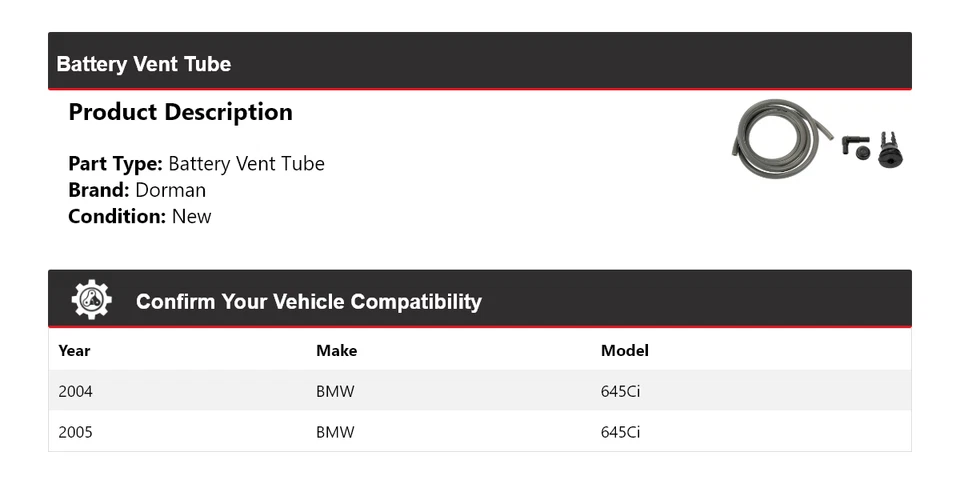Click the Brand: Dorman line
The height and width of the screenshot is (484, 960).
click(x=137, y=190)
